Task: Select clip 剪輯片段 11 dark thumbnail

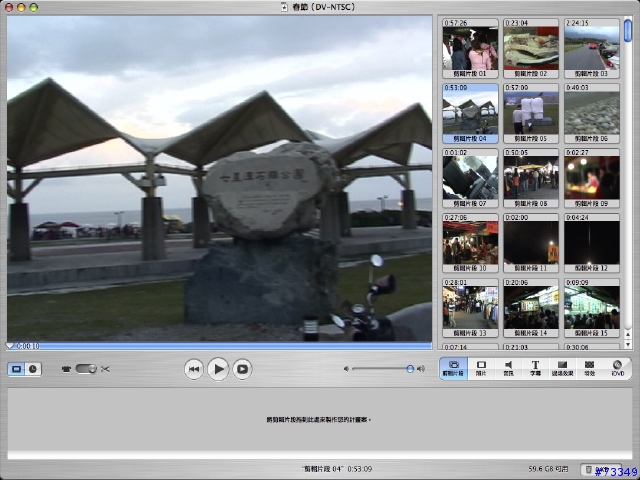Action: coord(531,243)
